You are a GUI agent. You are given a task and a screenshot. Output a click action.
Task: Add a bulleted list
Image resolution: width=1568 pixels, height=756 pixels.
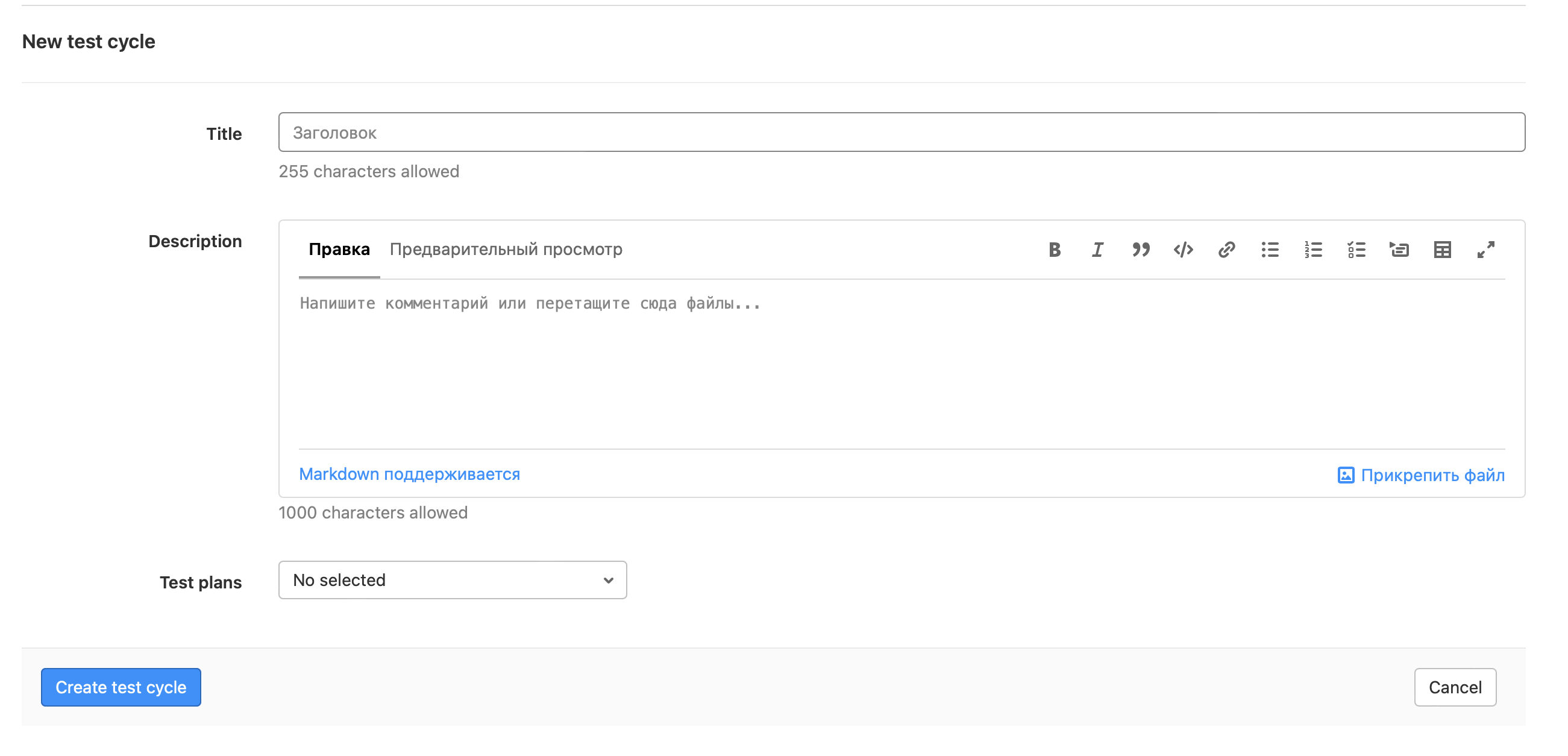click(x=1270, y=250)
